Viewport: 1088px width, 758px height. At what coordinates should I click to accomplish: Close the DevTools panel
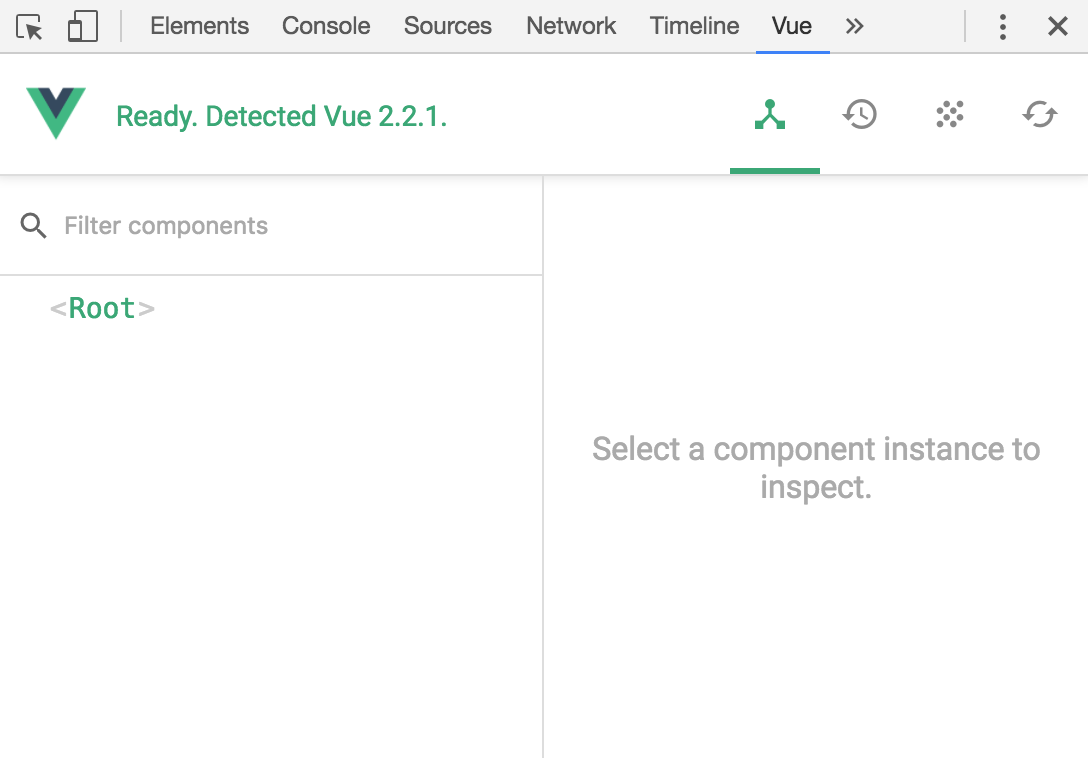tap(1057, 27)
